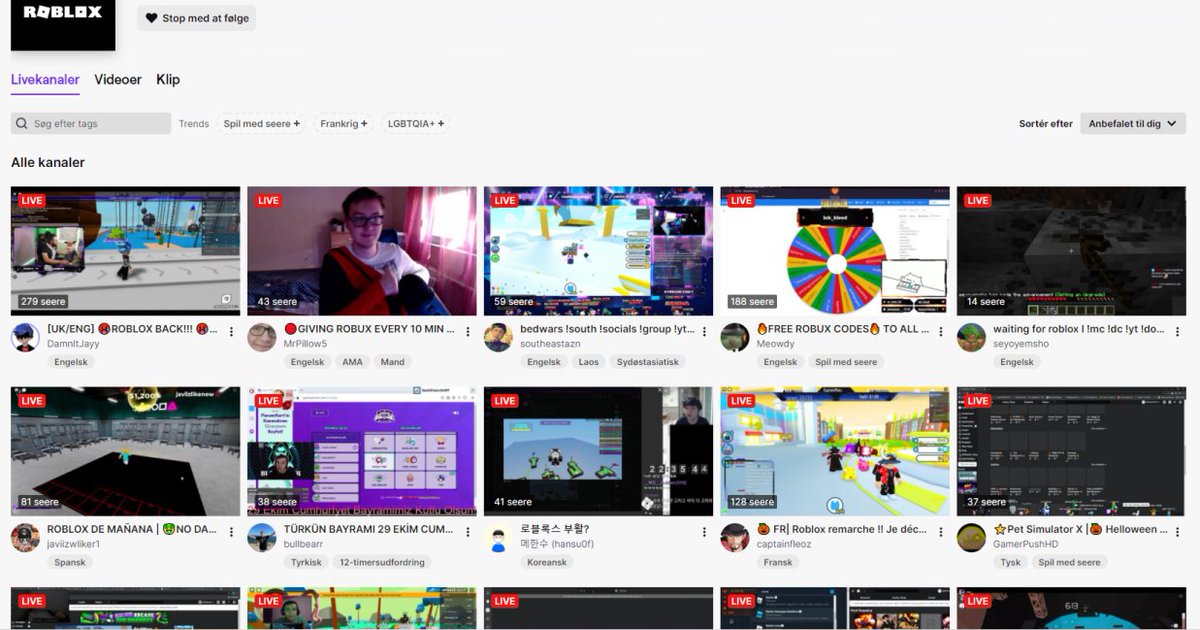Viewport: 1200px width, 630px height.
Task: Open three-dot menu for southeastazn stream
Action: pos(704,332)
